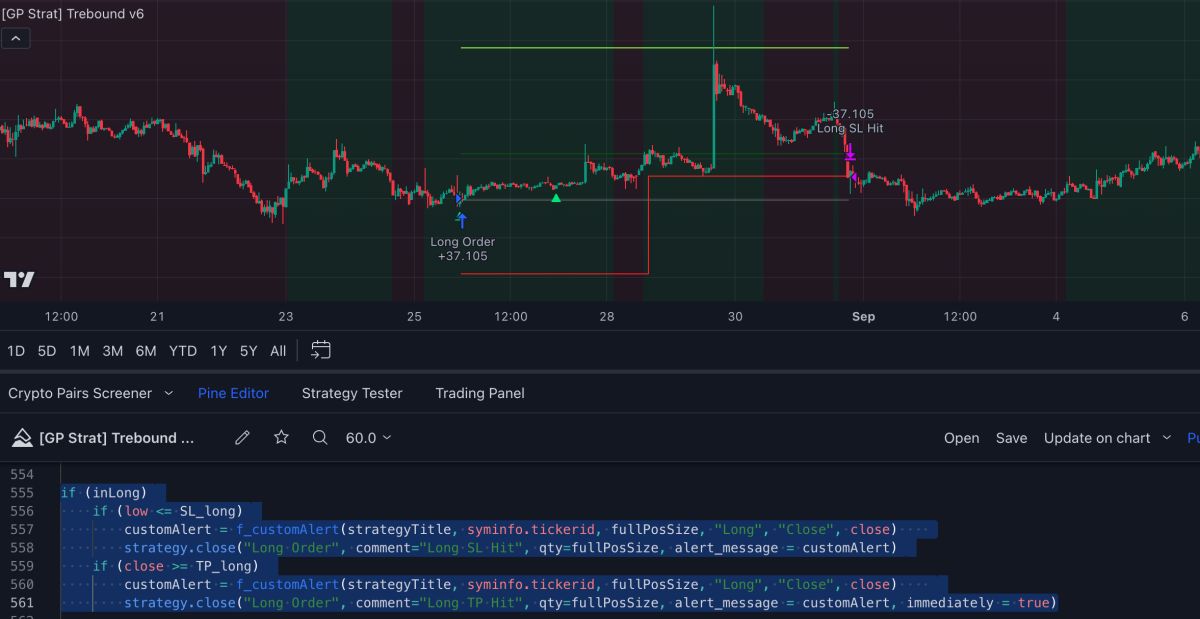Click the GP Strat Trebound v6 chart legend title
The width and height of the screenshot is (1200, 619).
coord(72,14)
